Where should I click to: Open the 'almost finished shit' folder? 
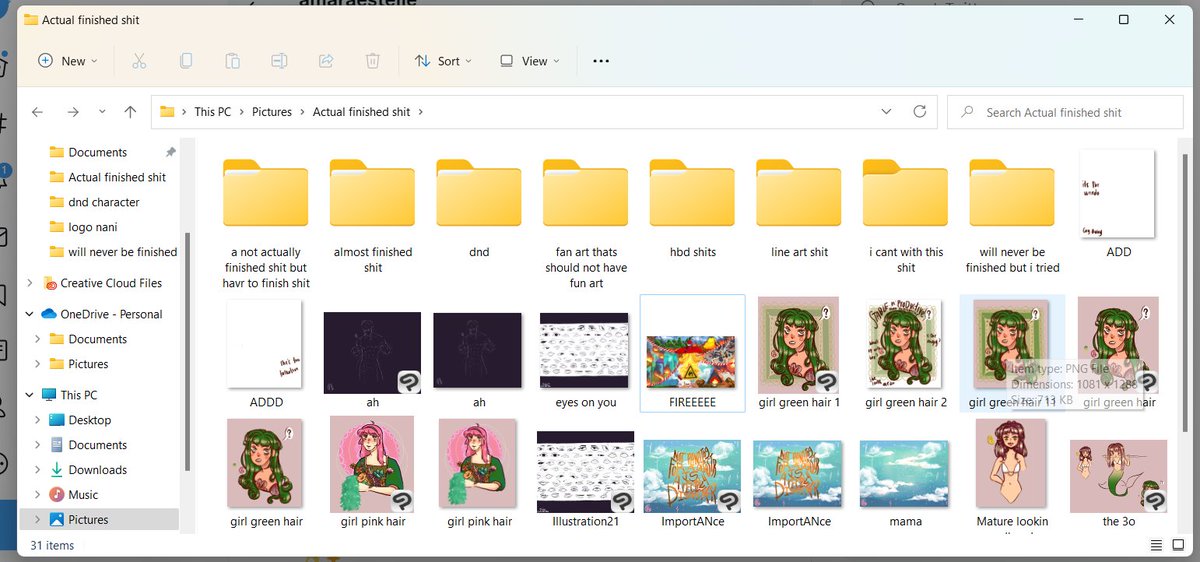(372, 193)
